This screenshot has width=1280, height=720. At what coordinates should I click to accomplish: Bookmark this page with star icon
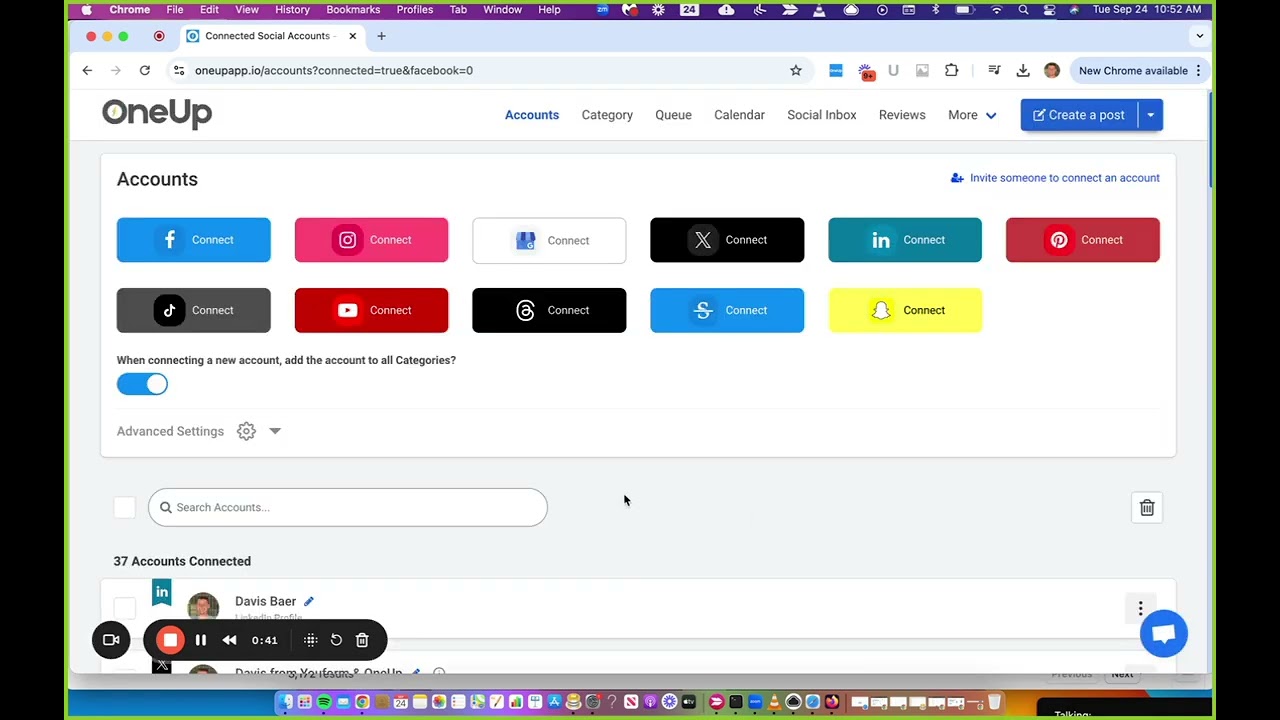click(796, 70)
